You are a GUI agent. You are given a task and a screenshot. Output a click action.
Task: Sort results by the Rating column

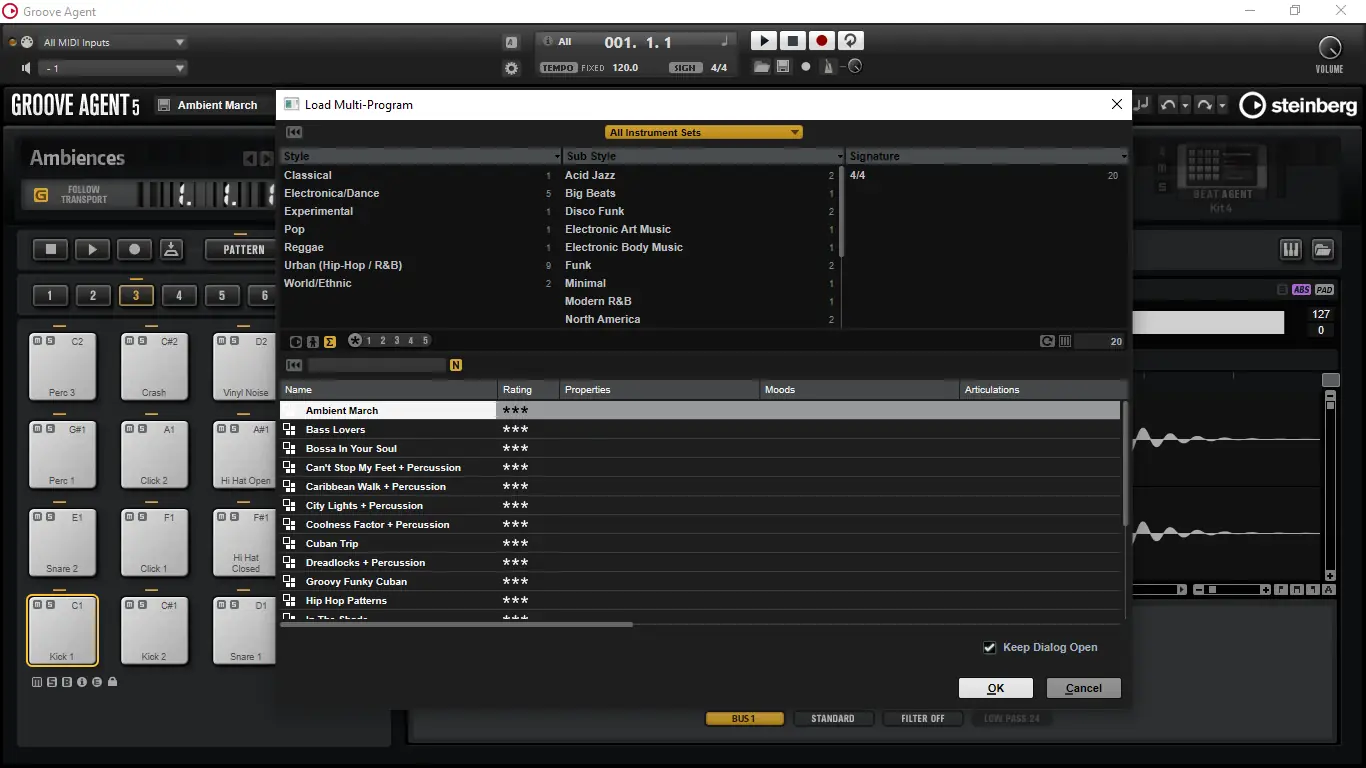point(528,389)
